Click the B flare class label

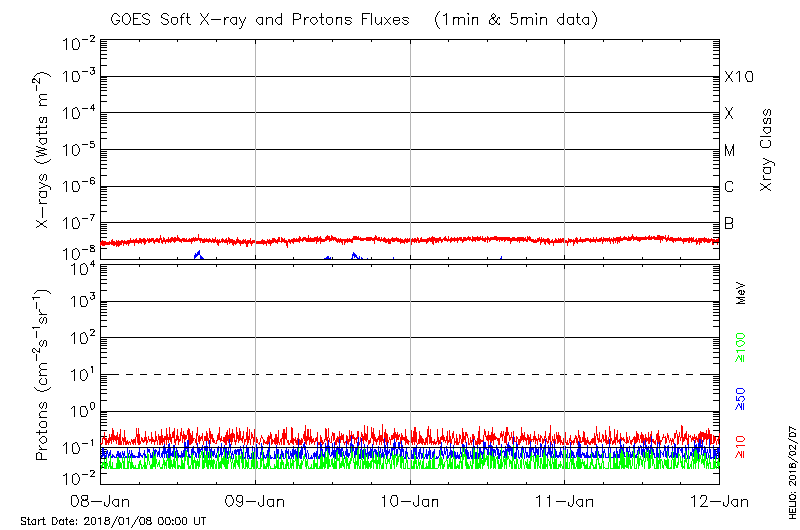point(730,223)
